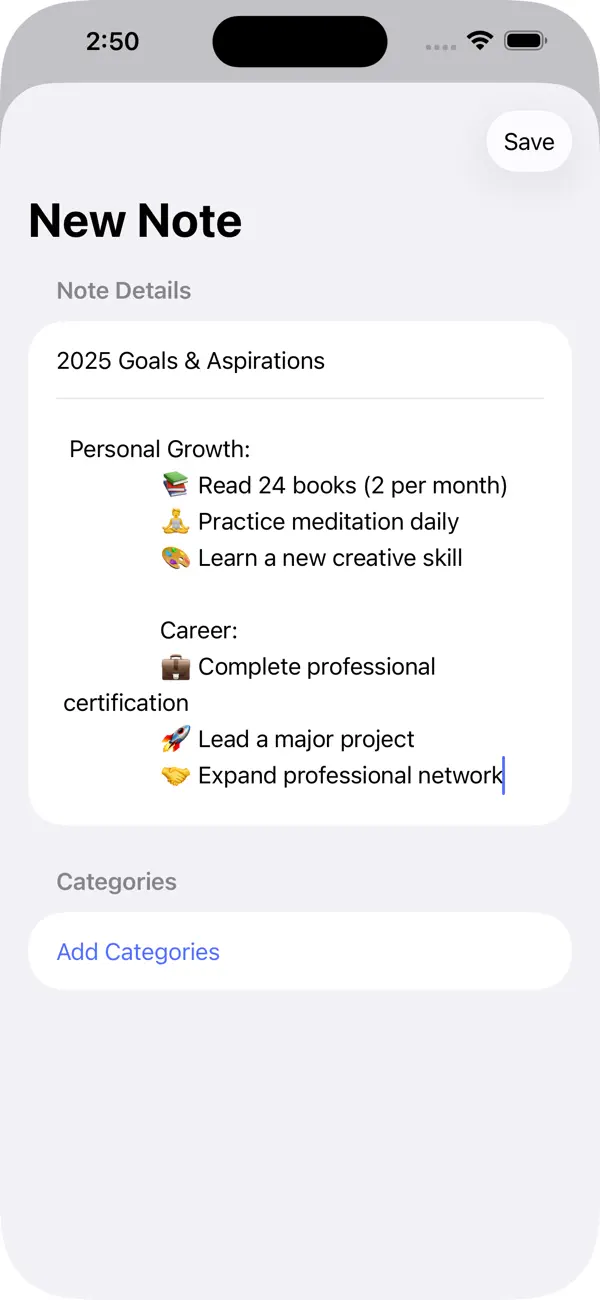Viewport: 600px width, 1300px height.
Task: Click the Categories section label
Action: tap(116, 881)
